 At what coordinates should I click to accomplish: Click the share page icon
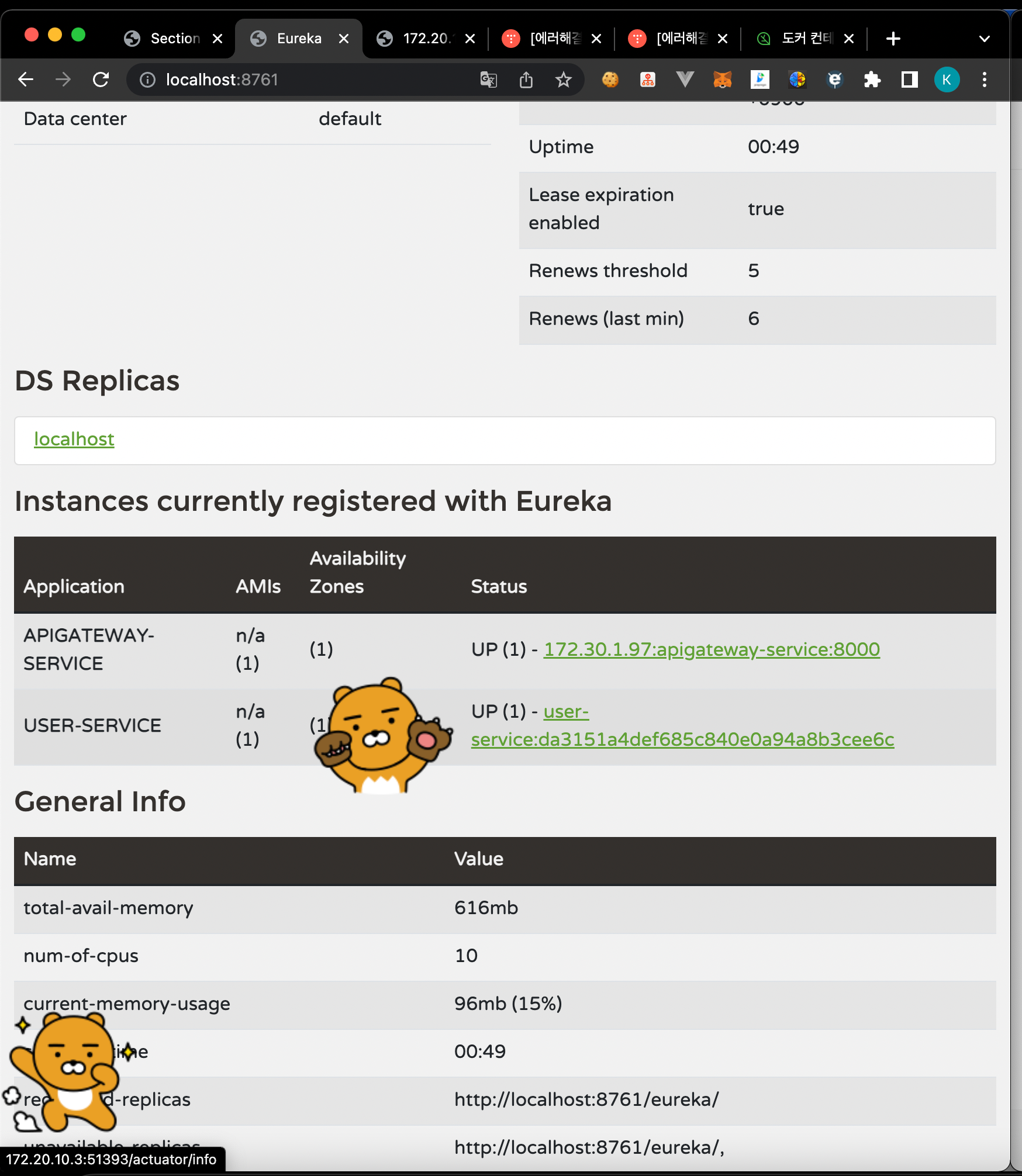point(526,79)
